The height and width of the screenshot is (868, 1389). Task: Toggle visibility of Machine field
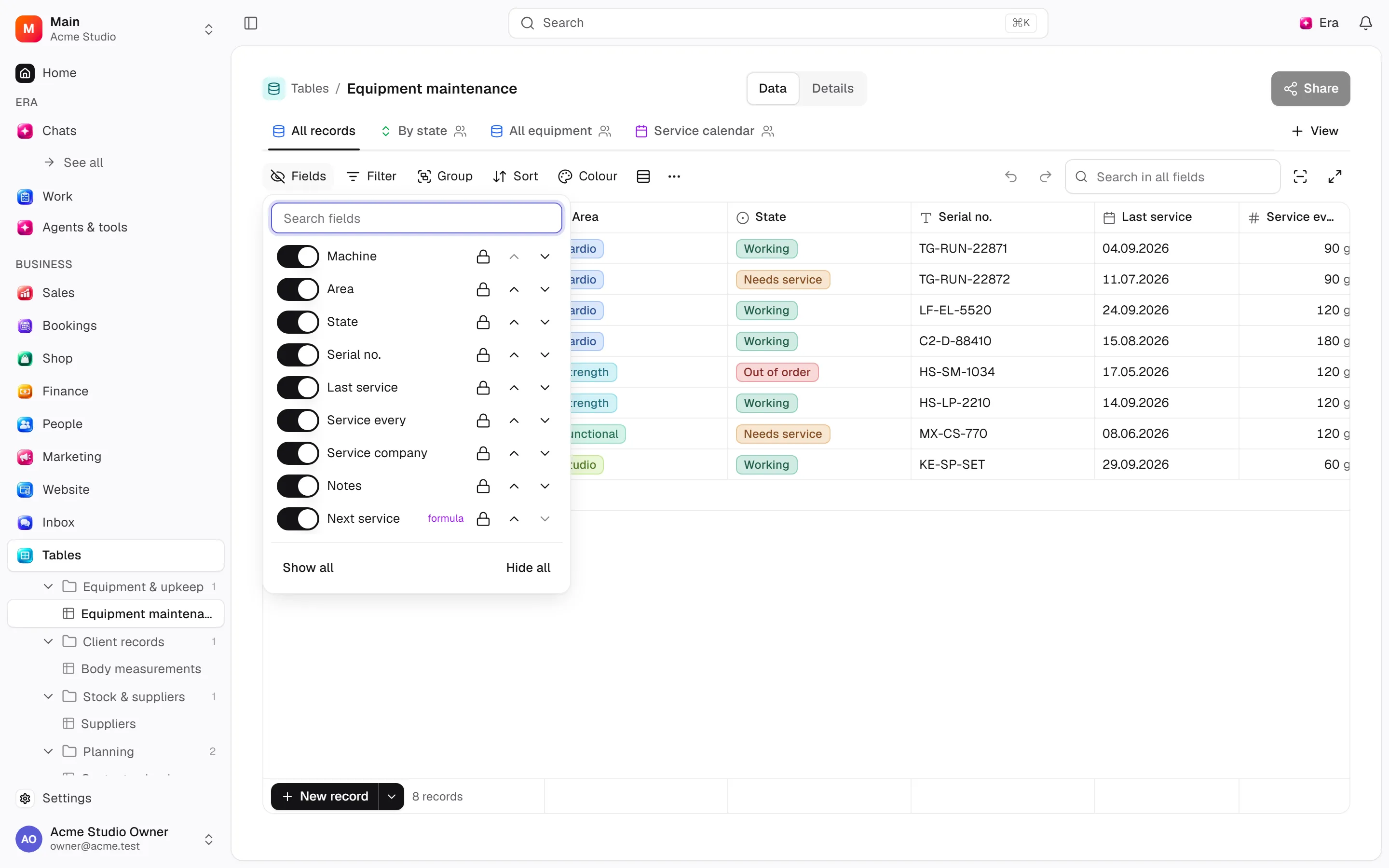click(x=297, y=256)
